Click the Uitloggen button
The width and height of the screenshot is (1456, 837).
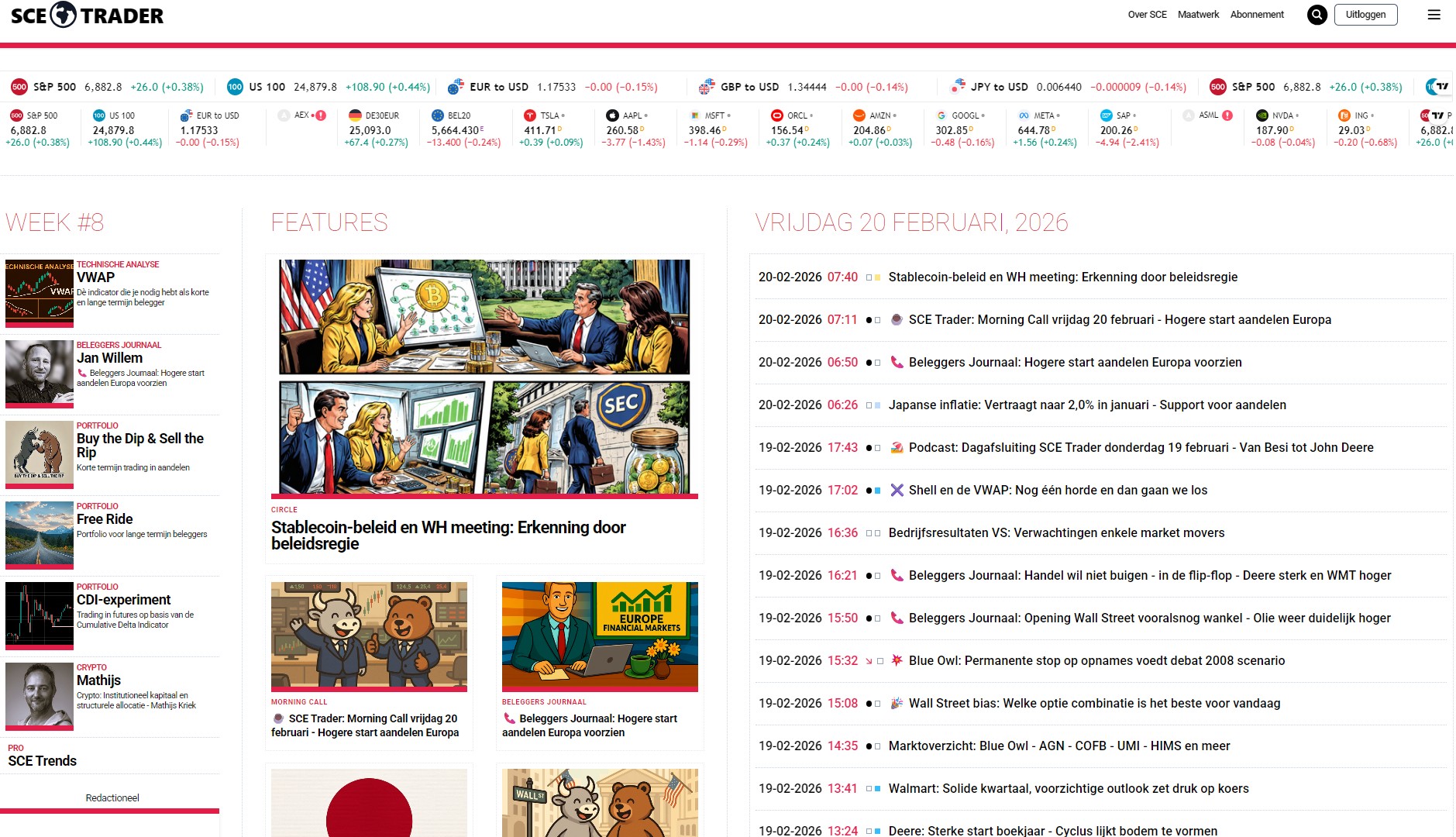coord(1365,15)
